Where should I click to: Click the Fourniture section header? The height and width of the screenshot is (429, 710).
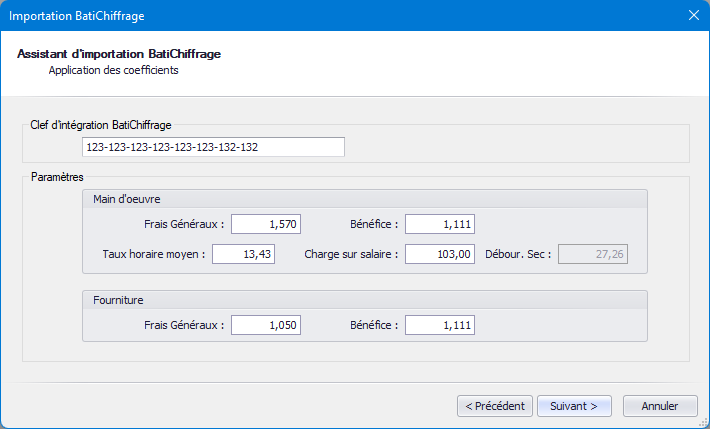365,300
